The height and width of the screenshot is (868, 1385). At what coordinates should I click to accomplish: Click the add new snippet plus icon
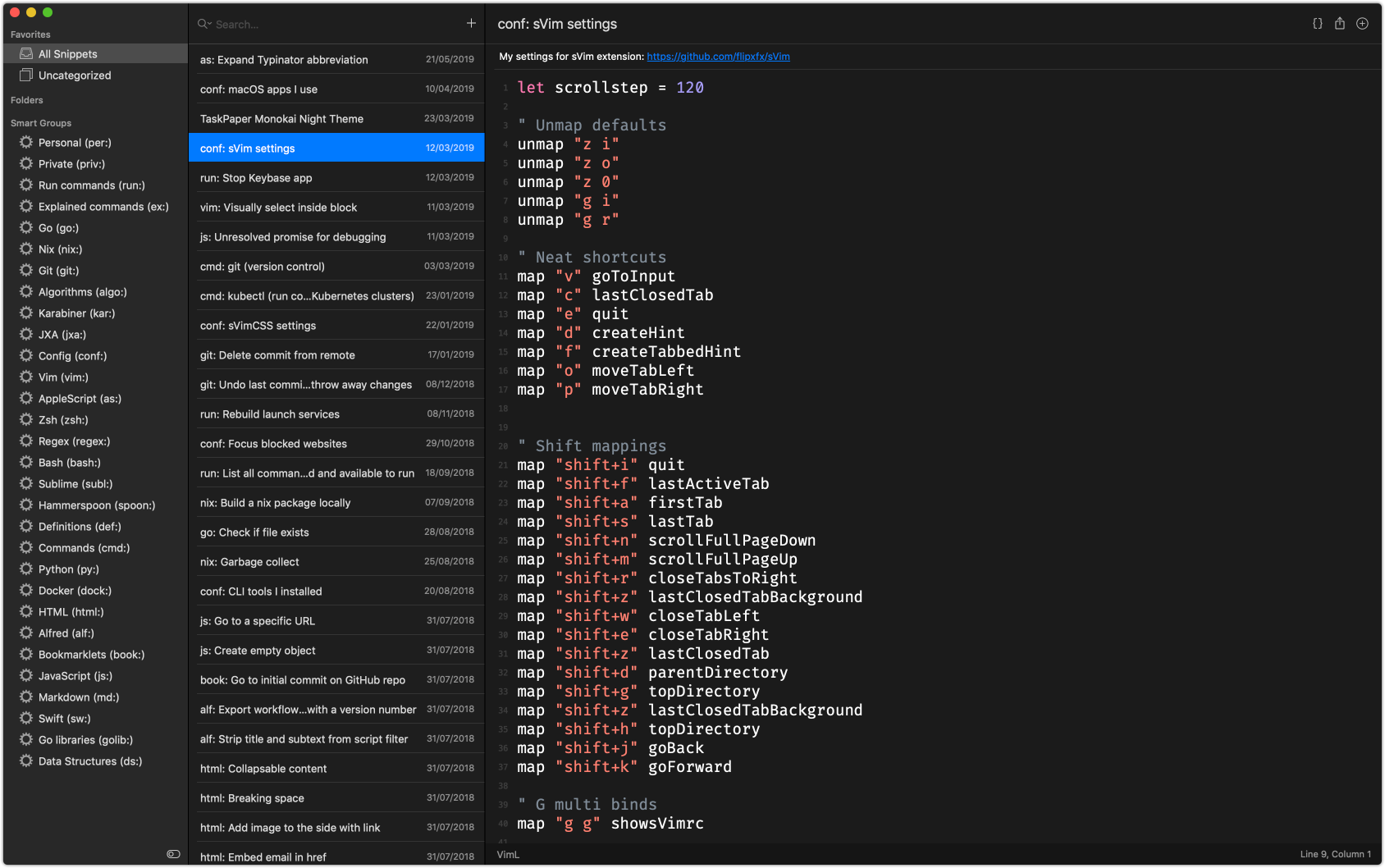pyautogui.click(x=471, y=24)
